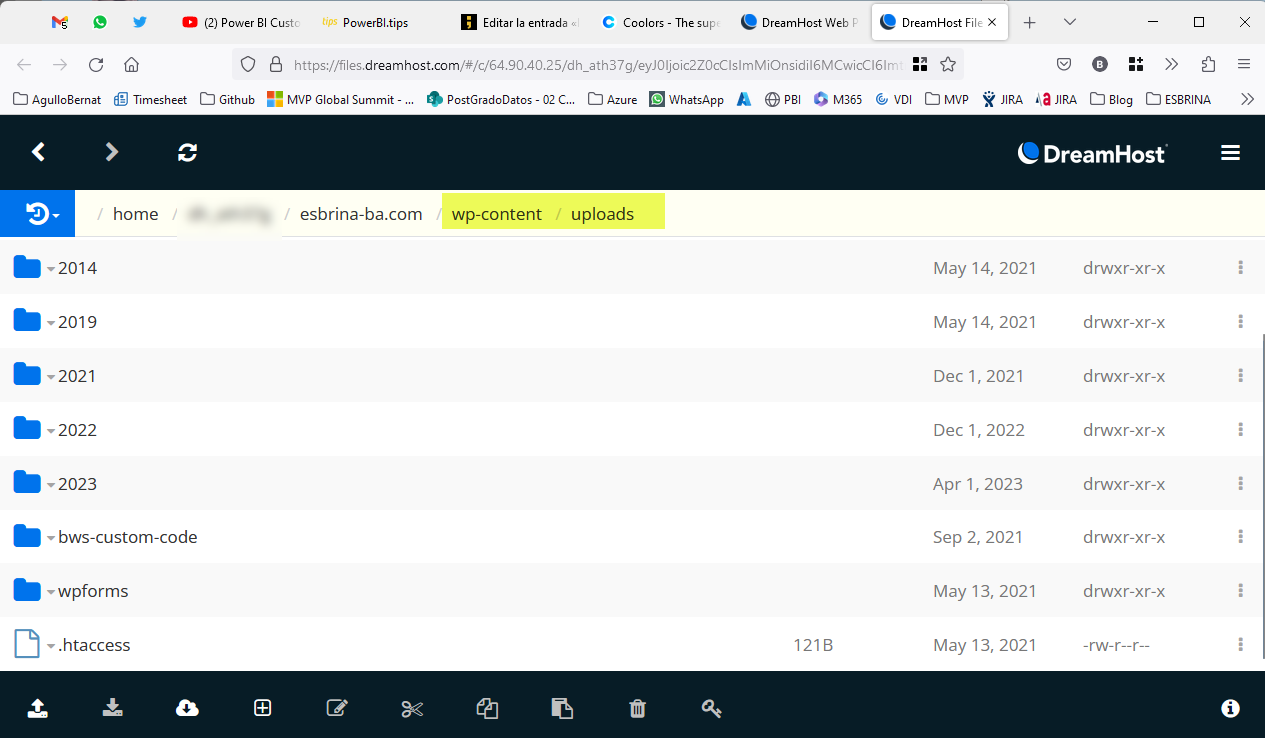Click the copy icon in bottom toolbar
The width and height of the screenshot is (1265, 738).
[487, 708]
